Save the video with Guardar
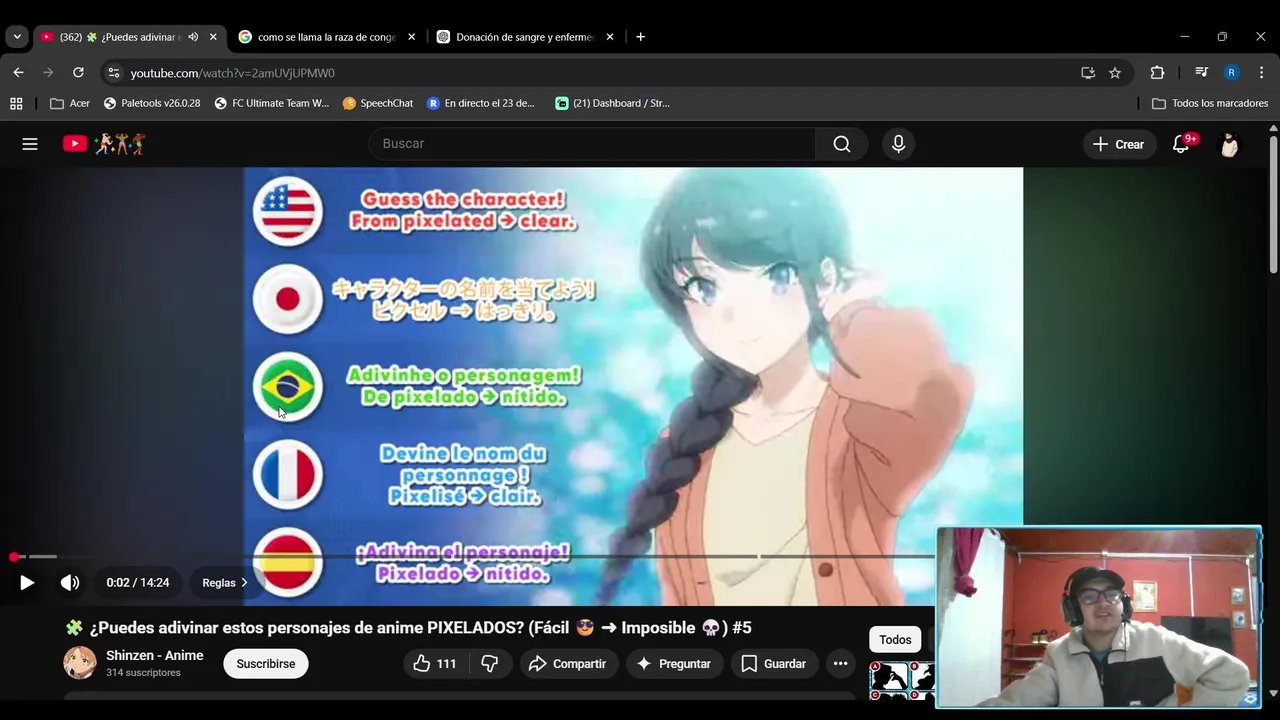The height and width of the screenshot is (720, 1280). point(774,664)
